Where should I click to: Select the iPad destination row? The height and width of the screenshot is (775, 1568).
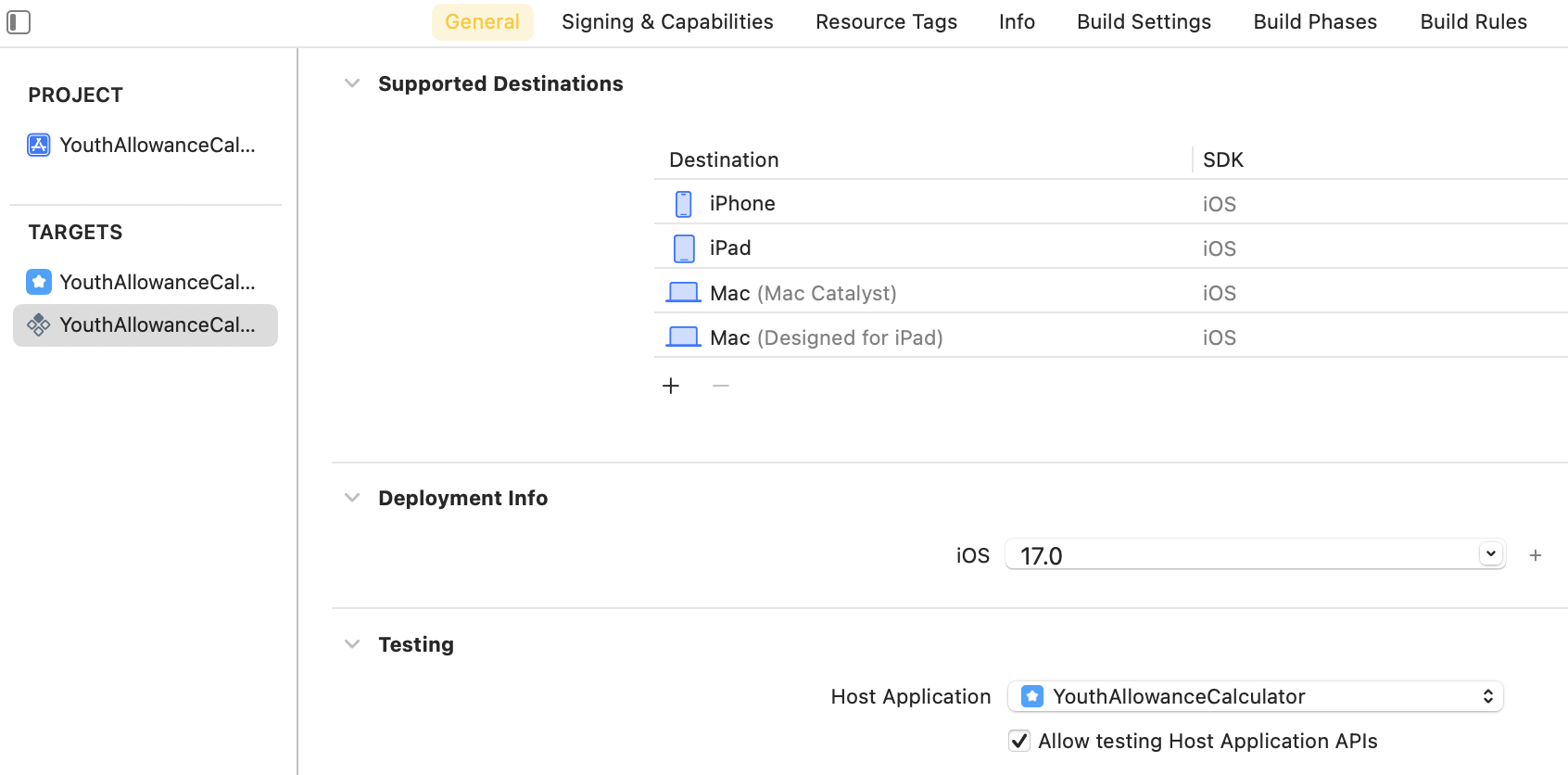[1110, 248]
